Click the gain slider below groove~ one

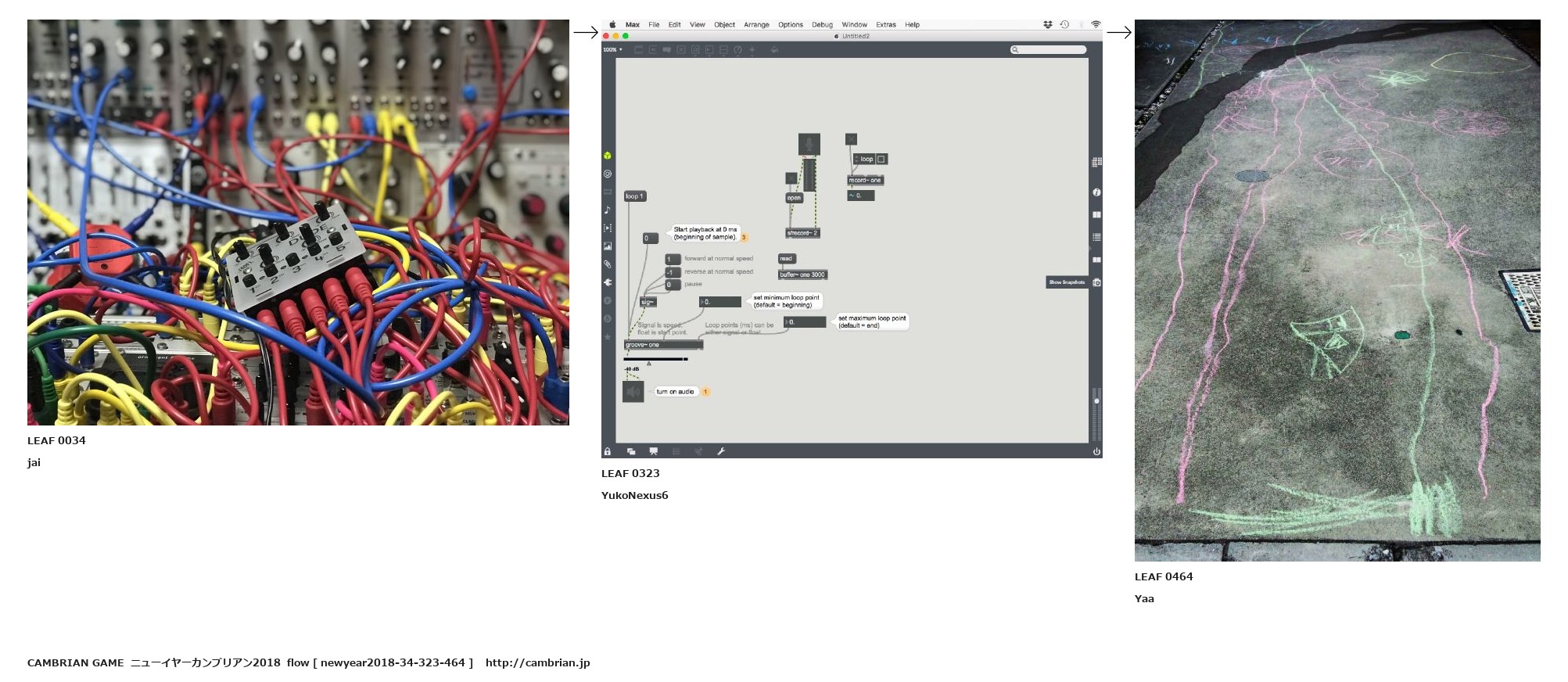click(x=655, y=359)
